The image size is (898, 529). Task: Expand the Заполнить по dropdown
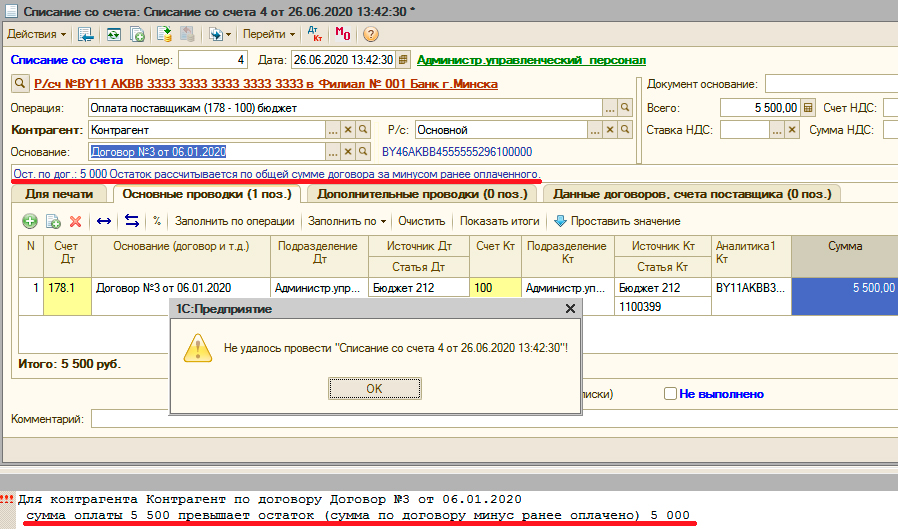click(x=347, y=221)
